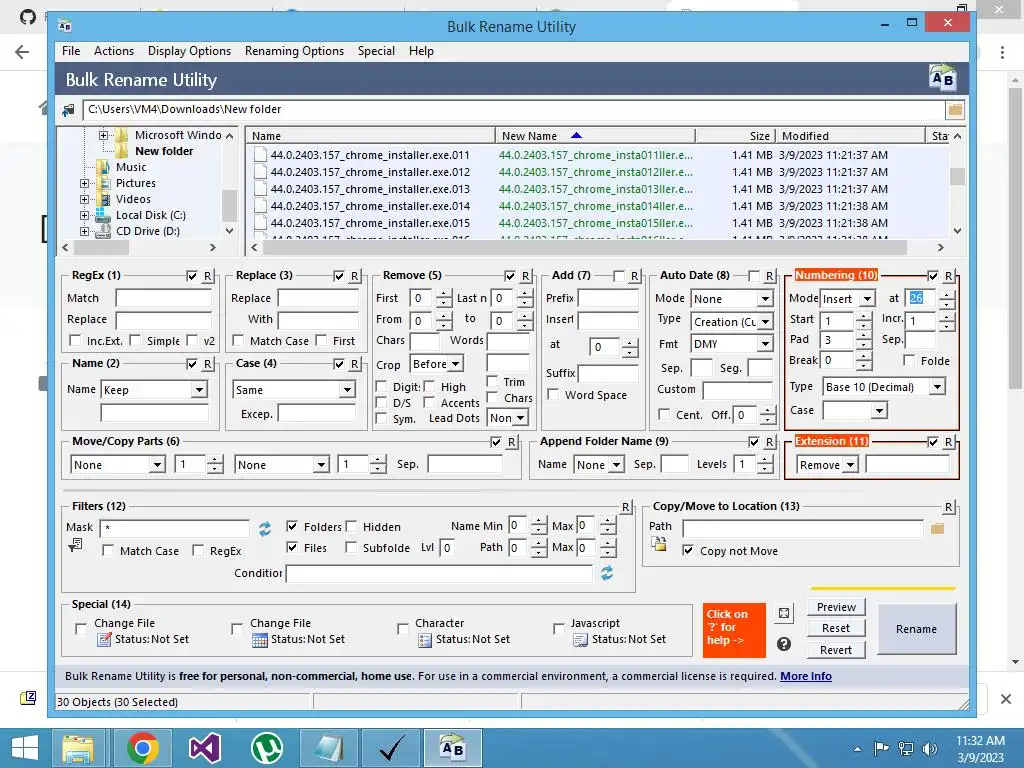Open the More Info link
This screenshot has height=768, width=1024.
[806, 676]
